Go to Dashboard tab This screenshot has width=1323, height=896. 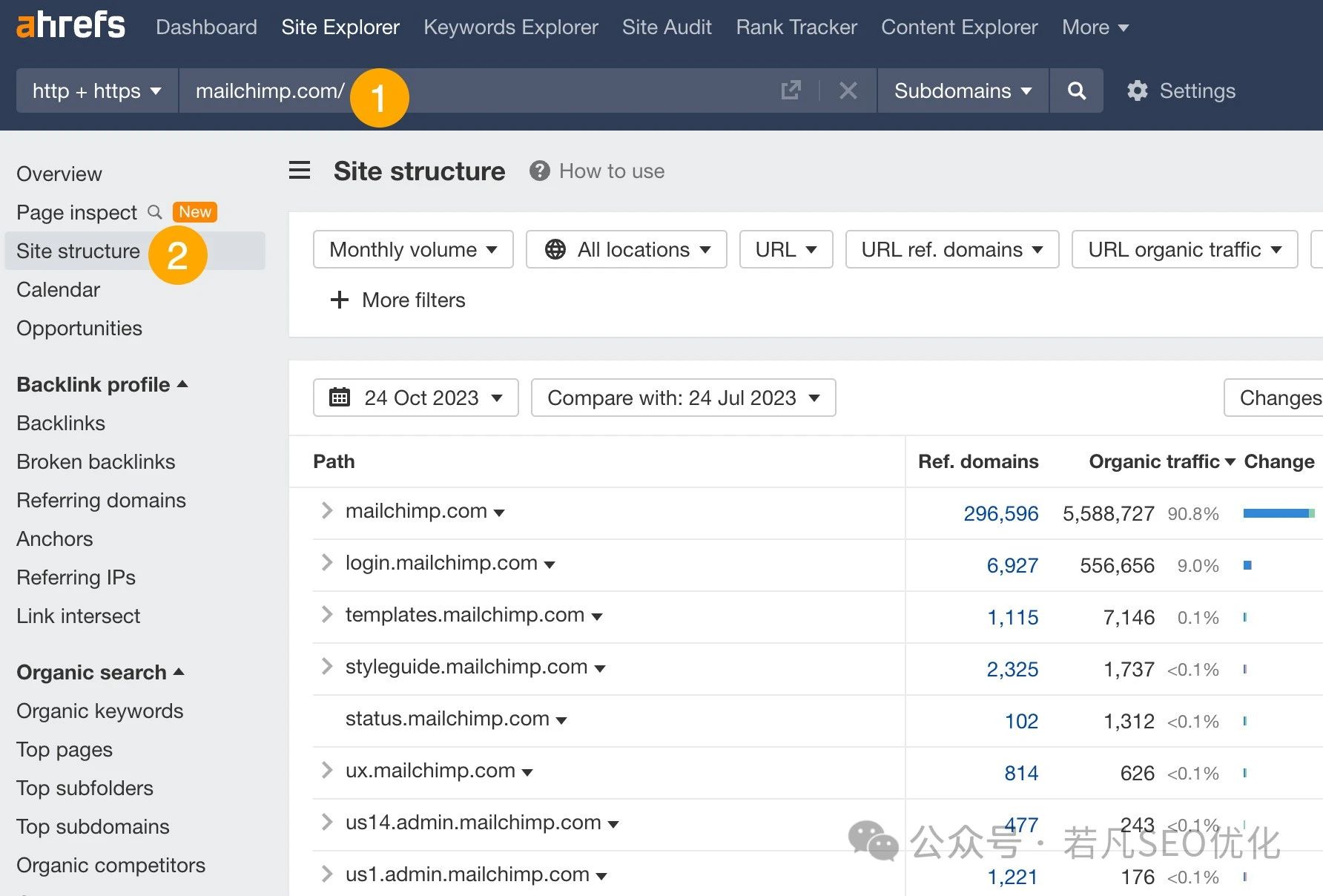pos(206,27)
